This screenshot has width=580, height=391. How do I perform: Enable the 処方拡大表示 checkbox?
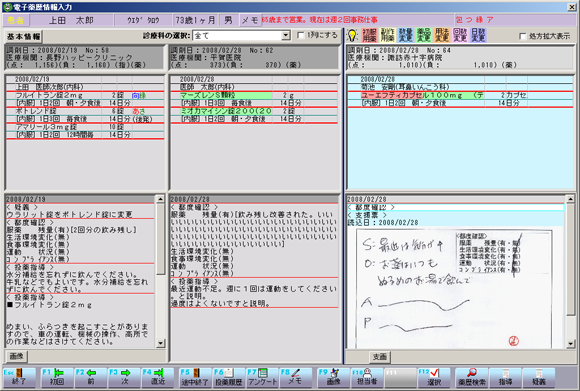[x=523, y=36]
